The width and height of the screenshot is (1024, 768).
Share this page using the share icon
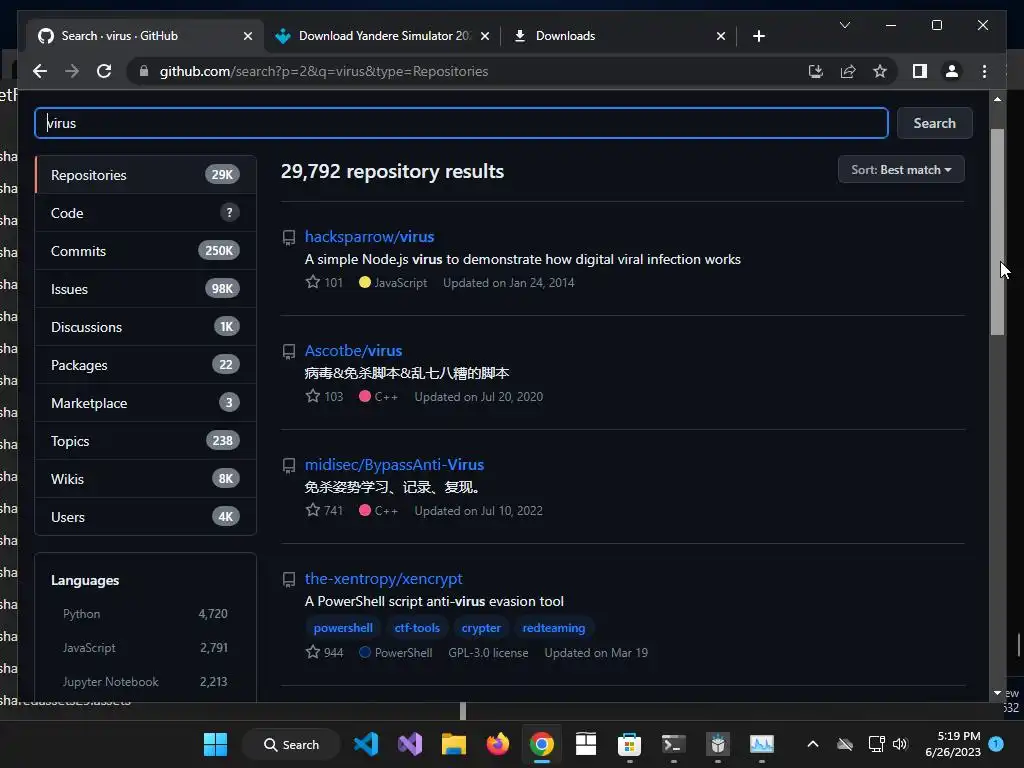[848, 71]
